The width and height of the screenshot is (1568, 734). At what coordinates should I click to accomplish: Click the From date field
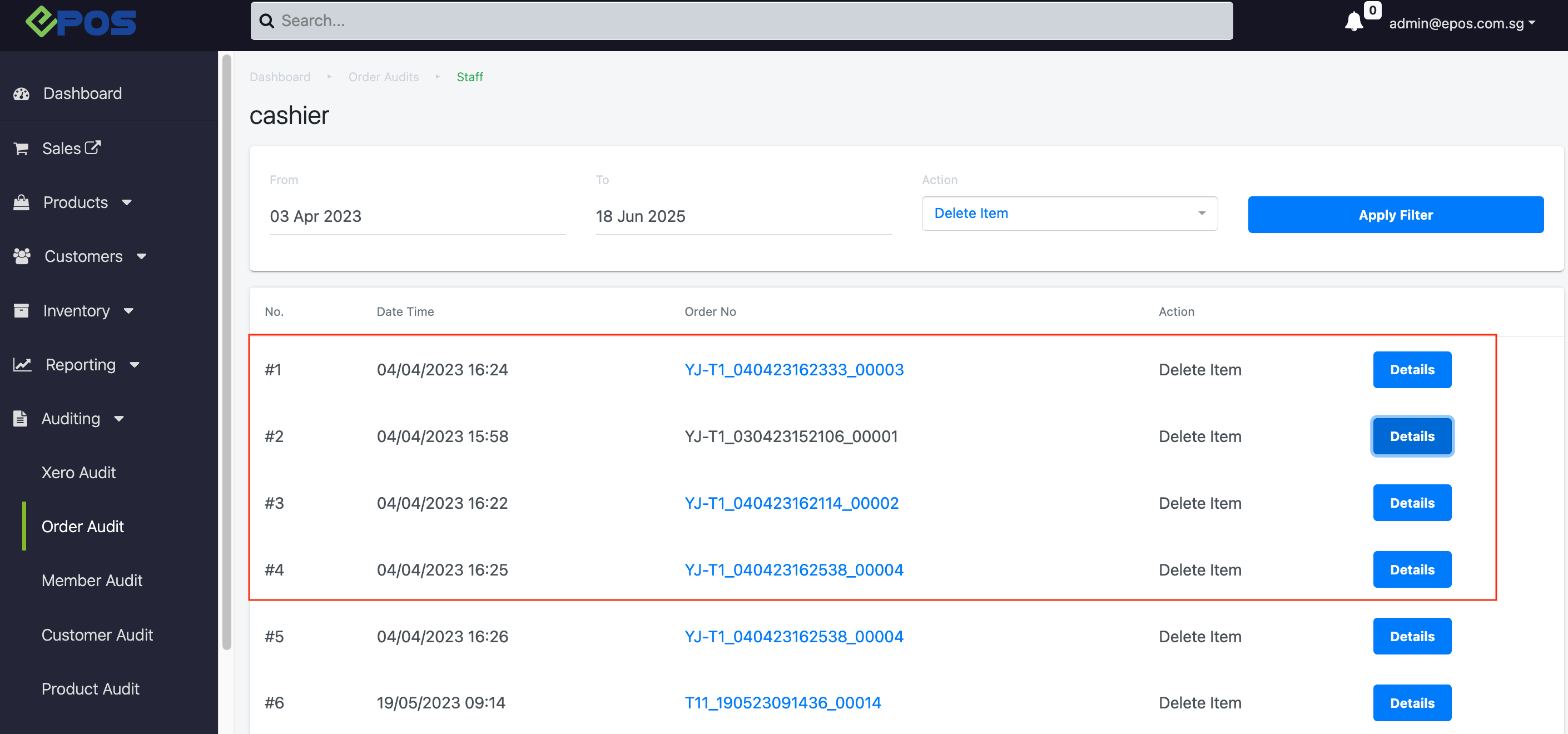[x=417, y=216]
